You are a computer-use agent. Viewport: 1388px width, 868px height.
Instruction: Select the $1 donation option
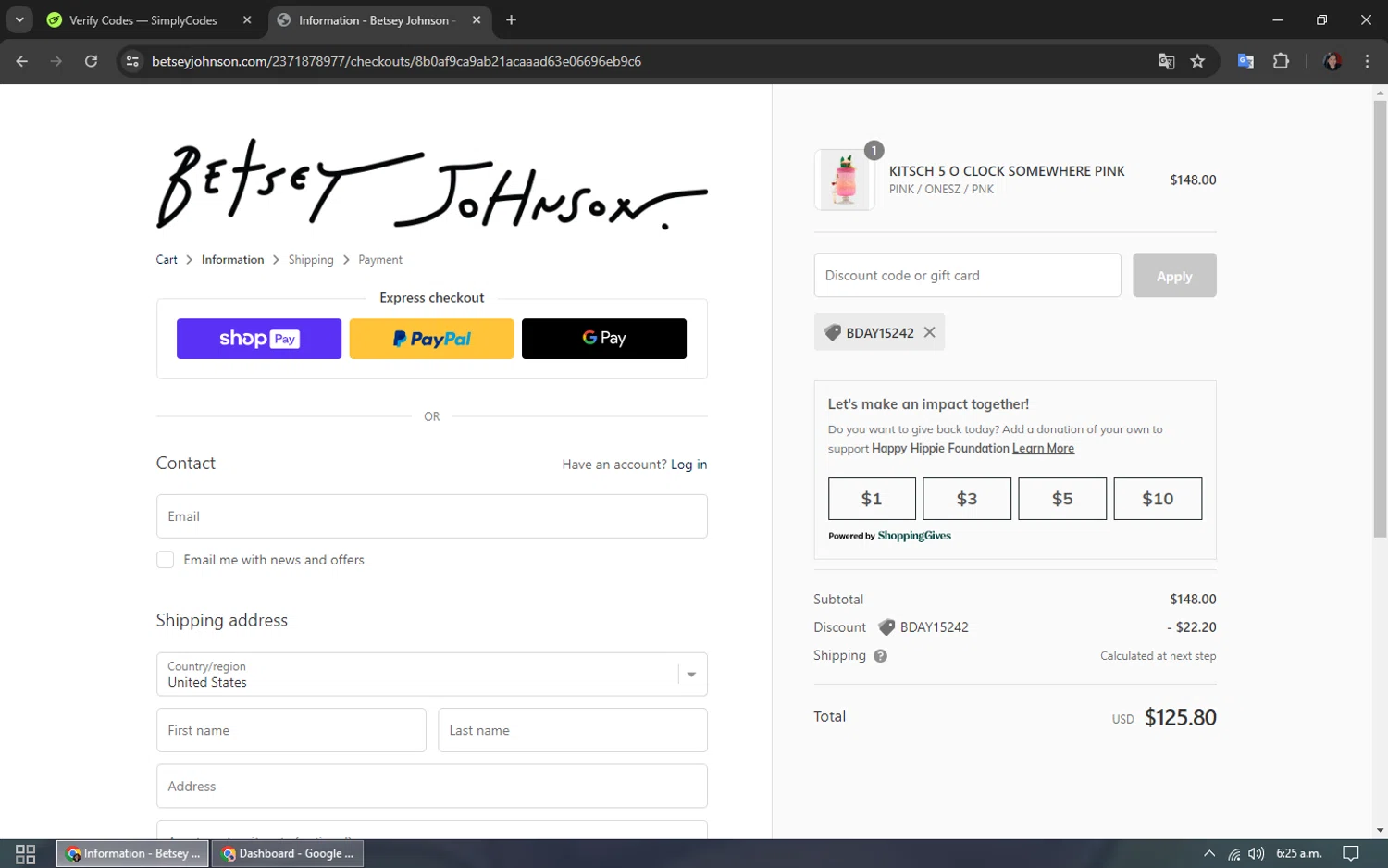click(872, 499)
